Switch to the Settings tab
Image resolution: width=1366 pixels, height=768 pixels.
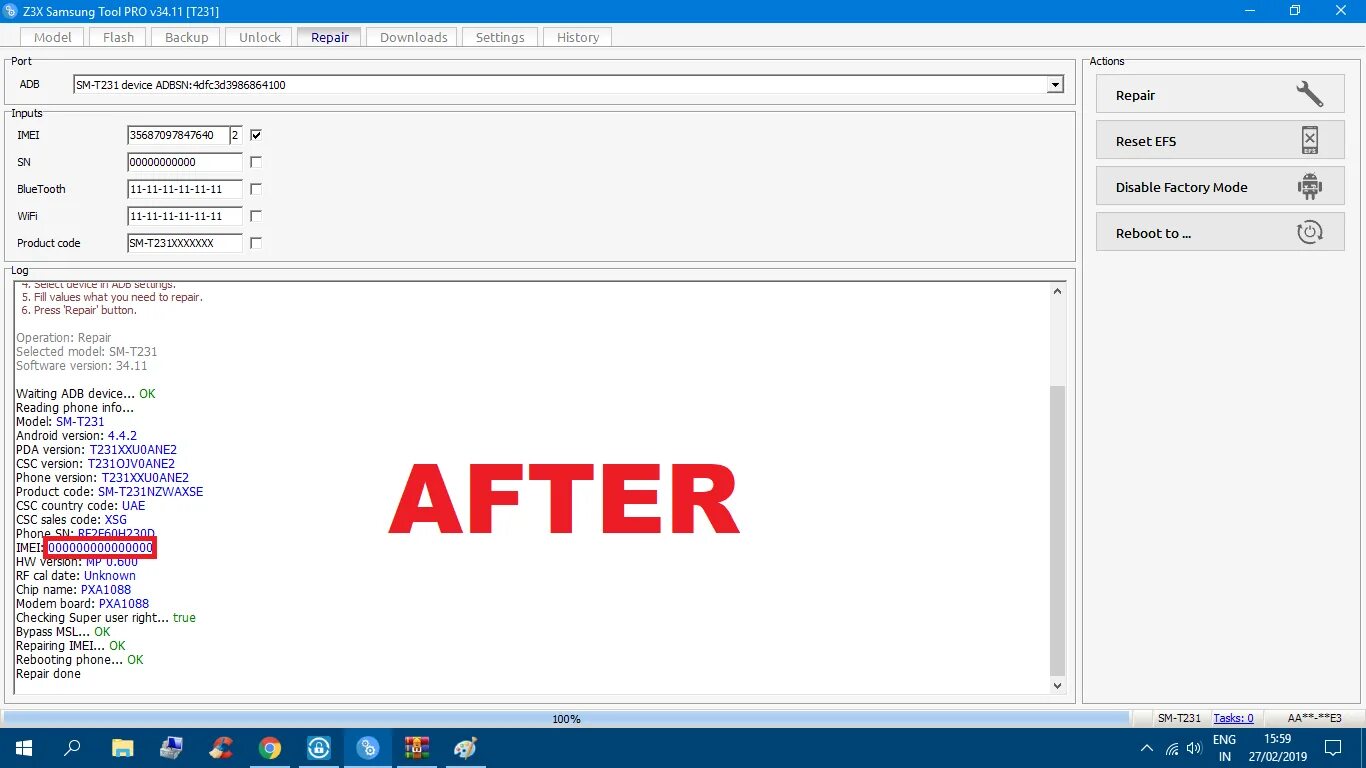click(500, 37)
